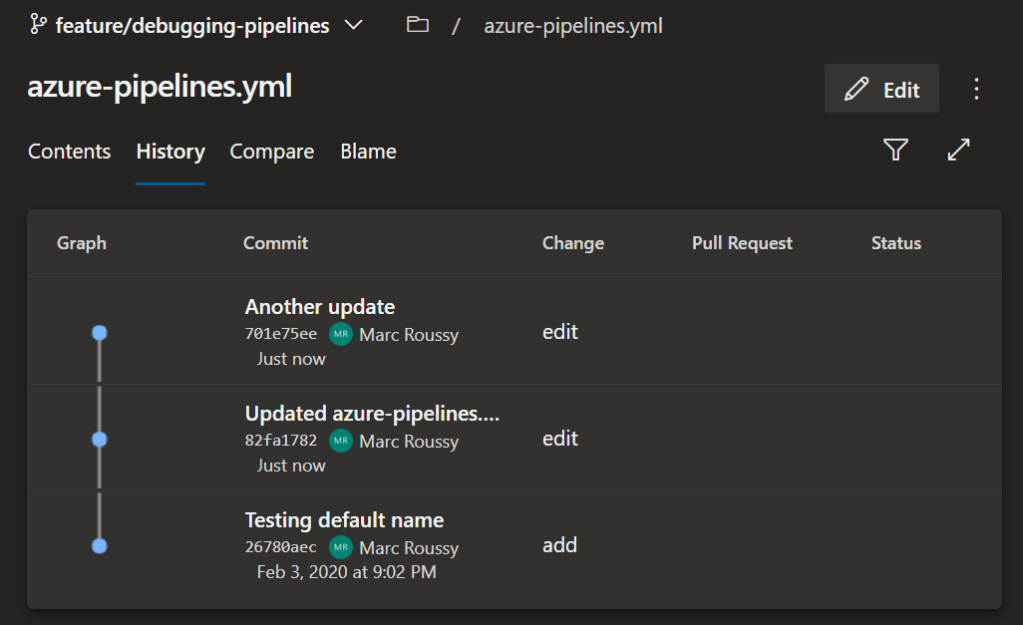Click the Edit button

coord(881,89)
